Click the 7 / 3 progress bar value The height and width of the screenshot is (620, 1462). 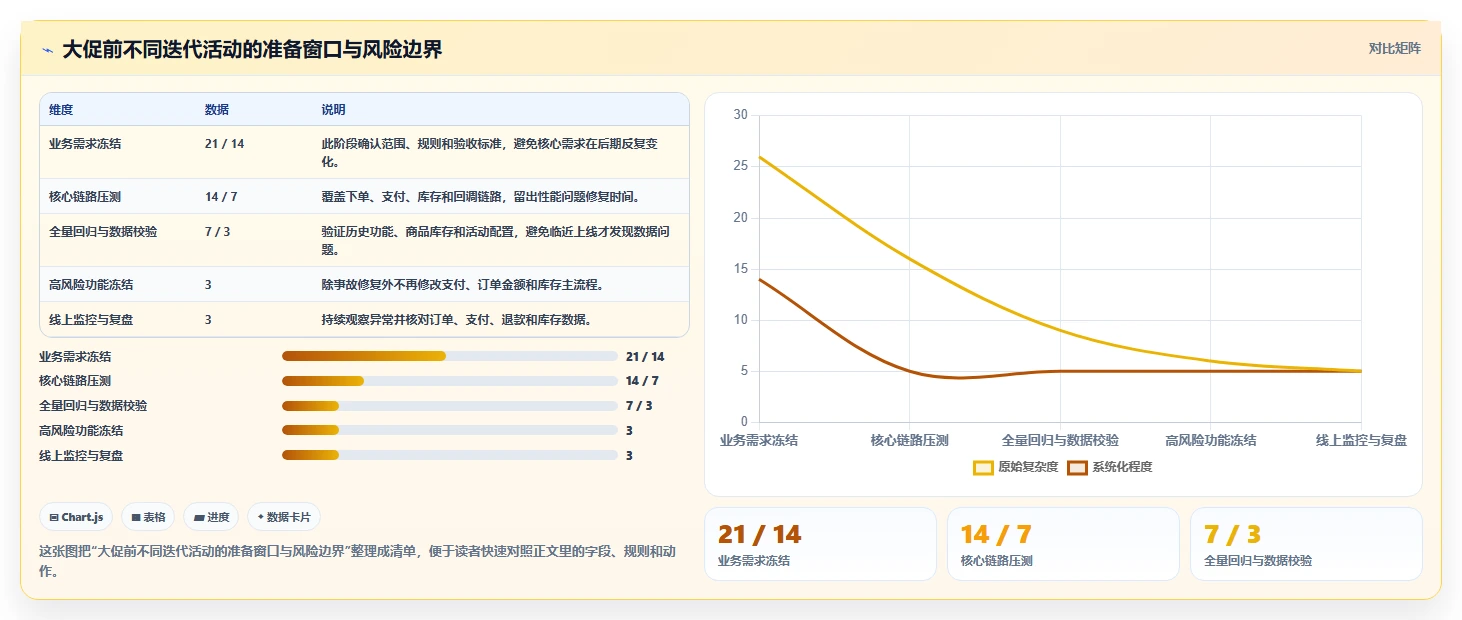tap(639, 406)
